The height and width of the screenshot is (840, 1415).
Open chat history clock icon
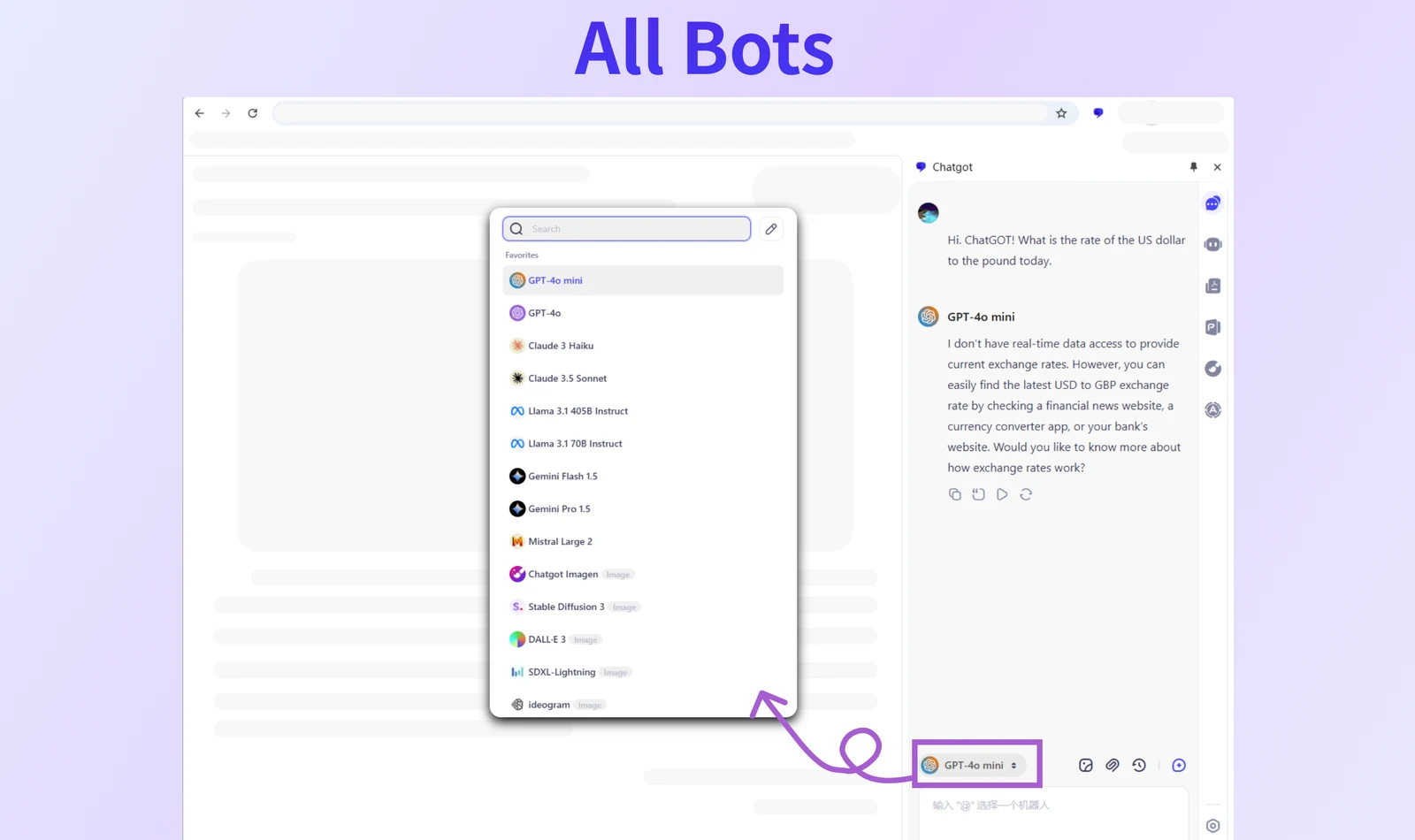tap(1139, 765)
